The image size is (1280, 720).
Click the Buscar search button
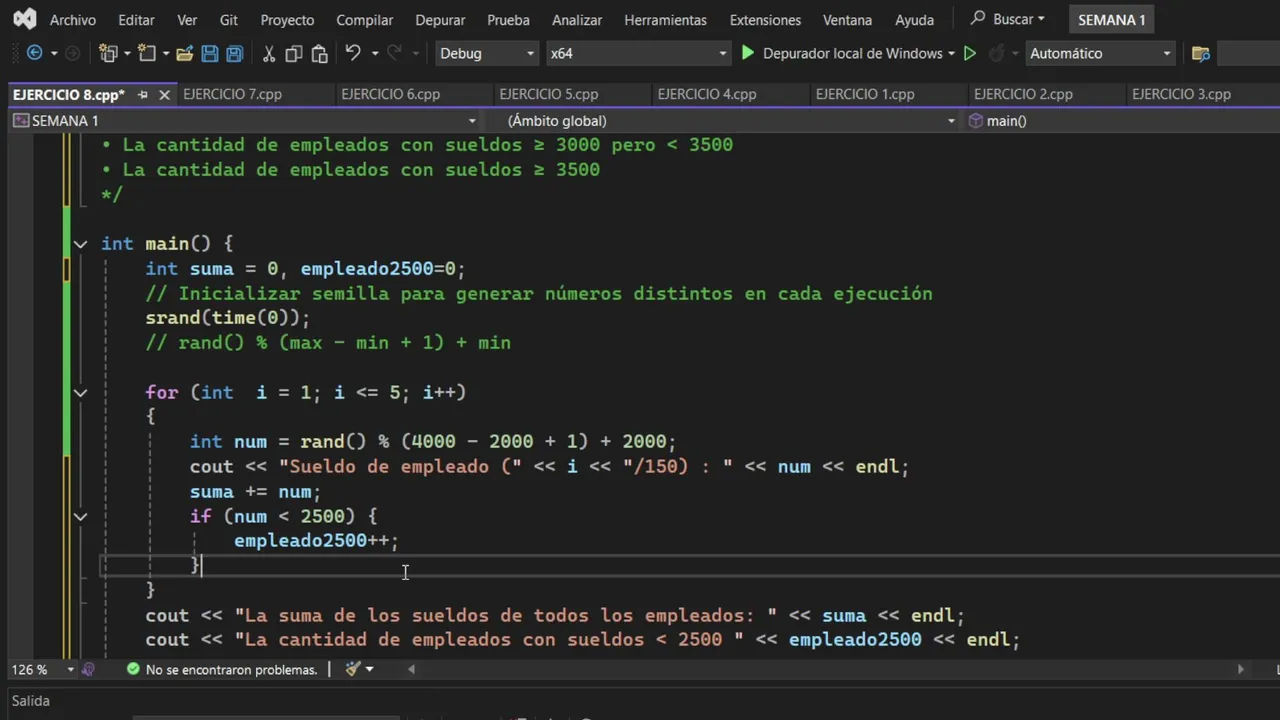[1007, 19]
